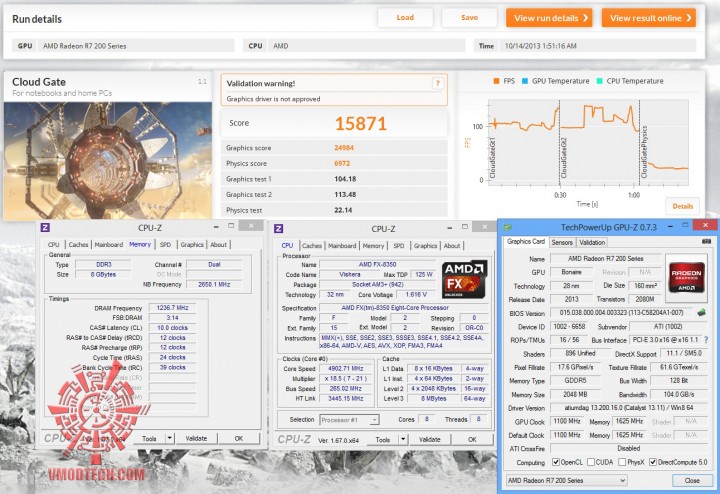Click the Graphics score value 24984
Viewport: 720px width, 494px height.
344,148
